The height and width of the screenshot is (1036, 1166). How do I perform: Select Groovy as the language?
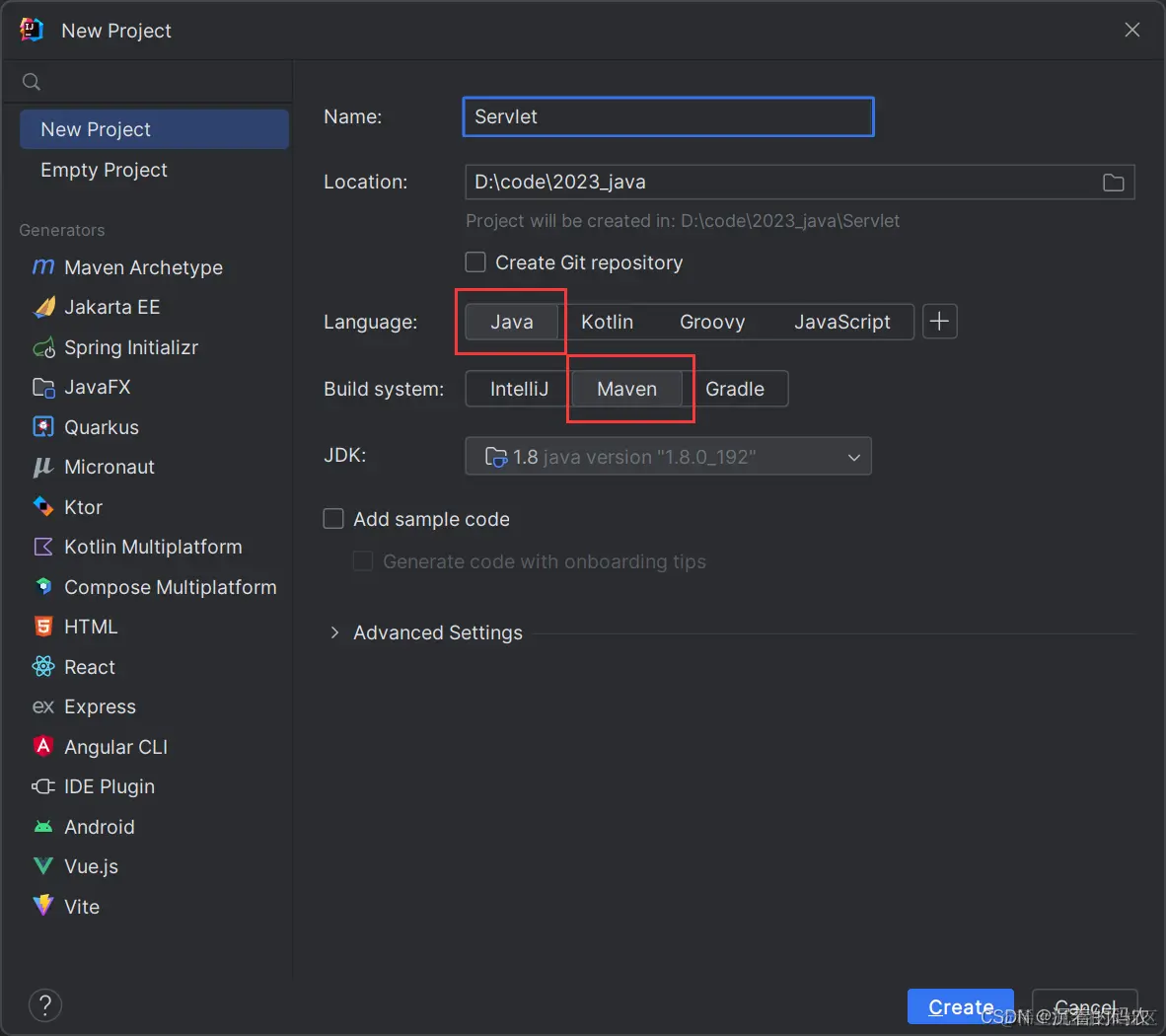(711, 322)
